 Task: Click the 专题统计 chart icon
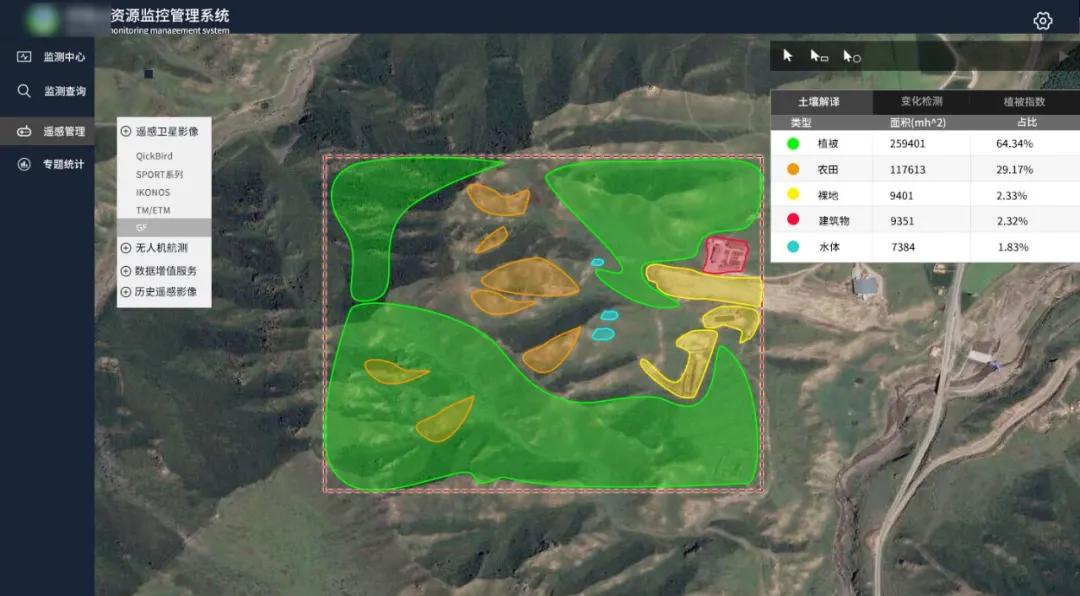pyautogui.click(x=24, y=164)
